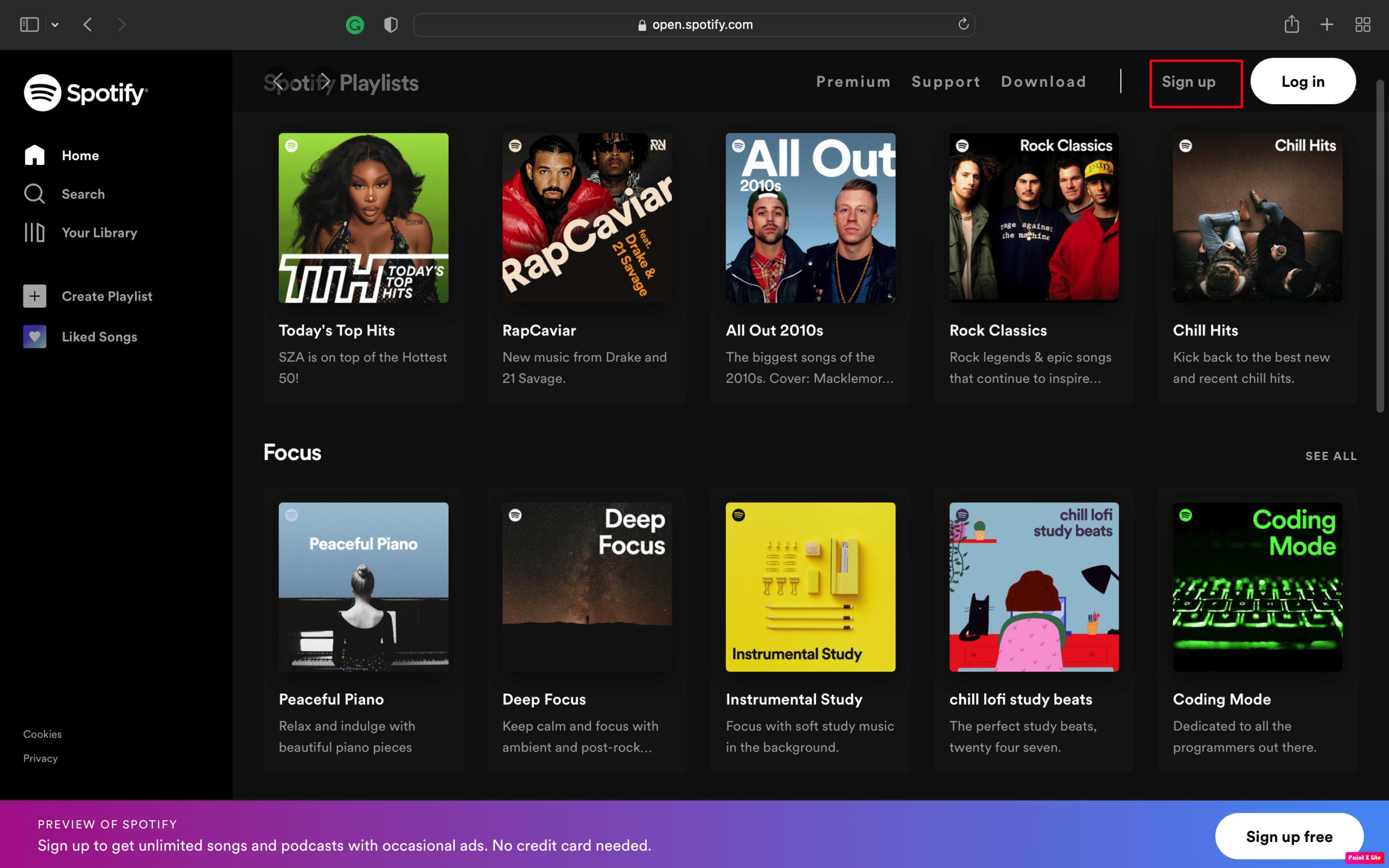Click the Spotify home icon

34,154
